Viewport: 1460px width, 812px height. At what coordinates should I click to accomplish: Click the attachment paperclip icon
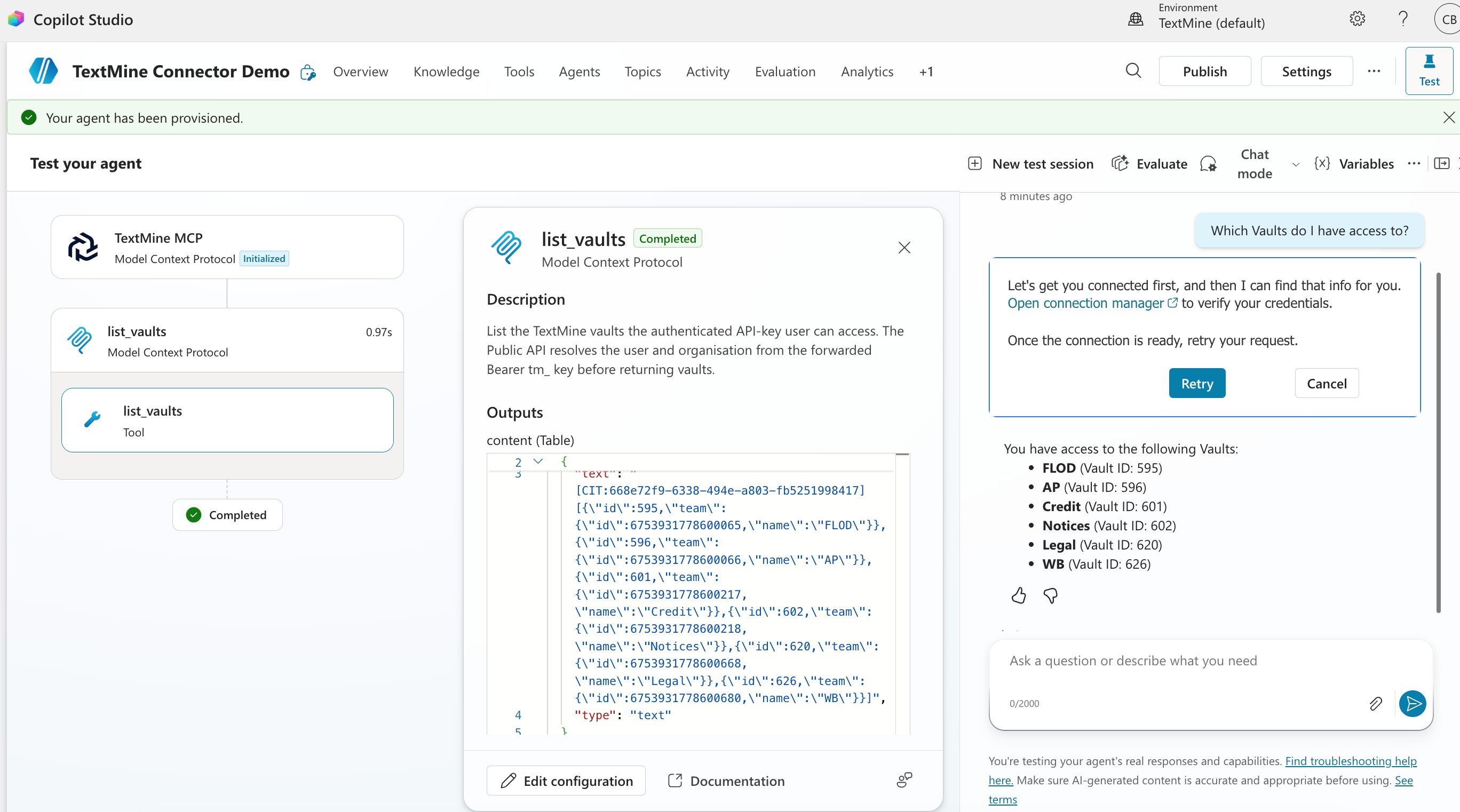click(x=1375, y=703)
